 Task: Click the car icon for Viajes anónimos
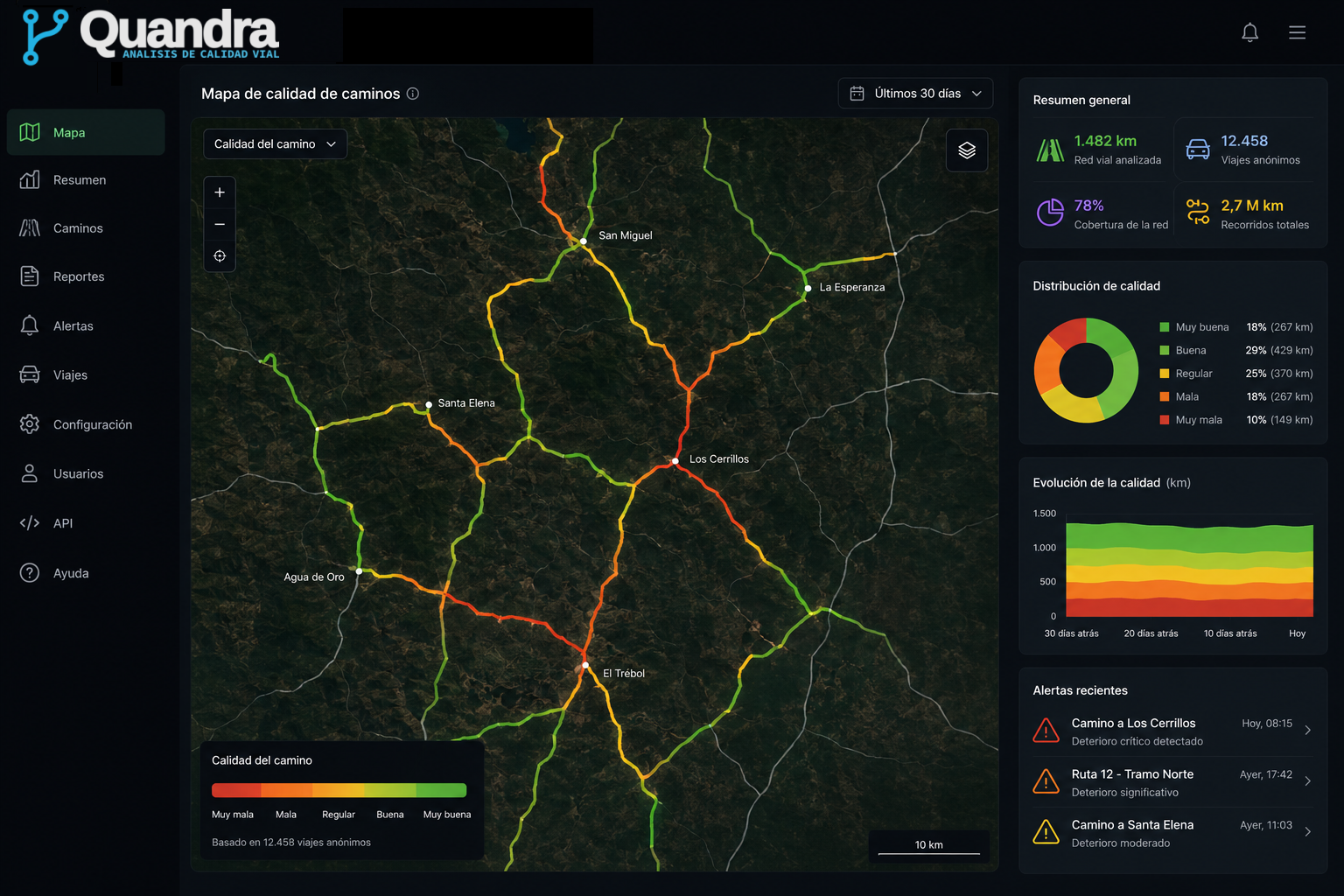point(1198,150)
